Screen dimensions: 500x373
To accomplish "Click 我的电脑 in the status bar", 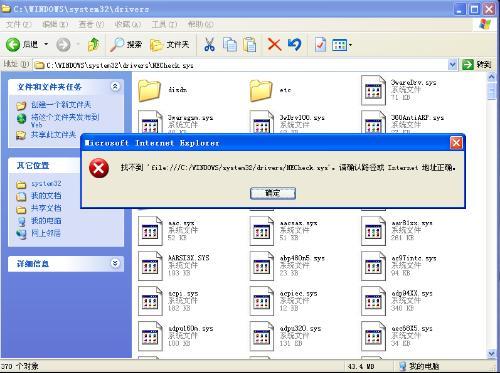I will (x=419, y=366).
